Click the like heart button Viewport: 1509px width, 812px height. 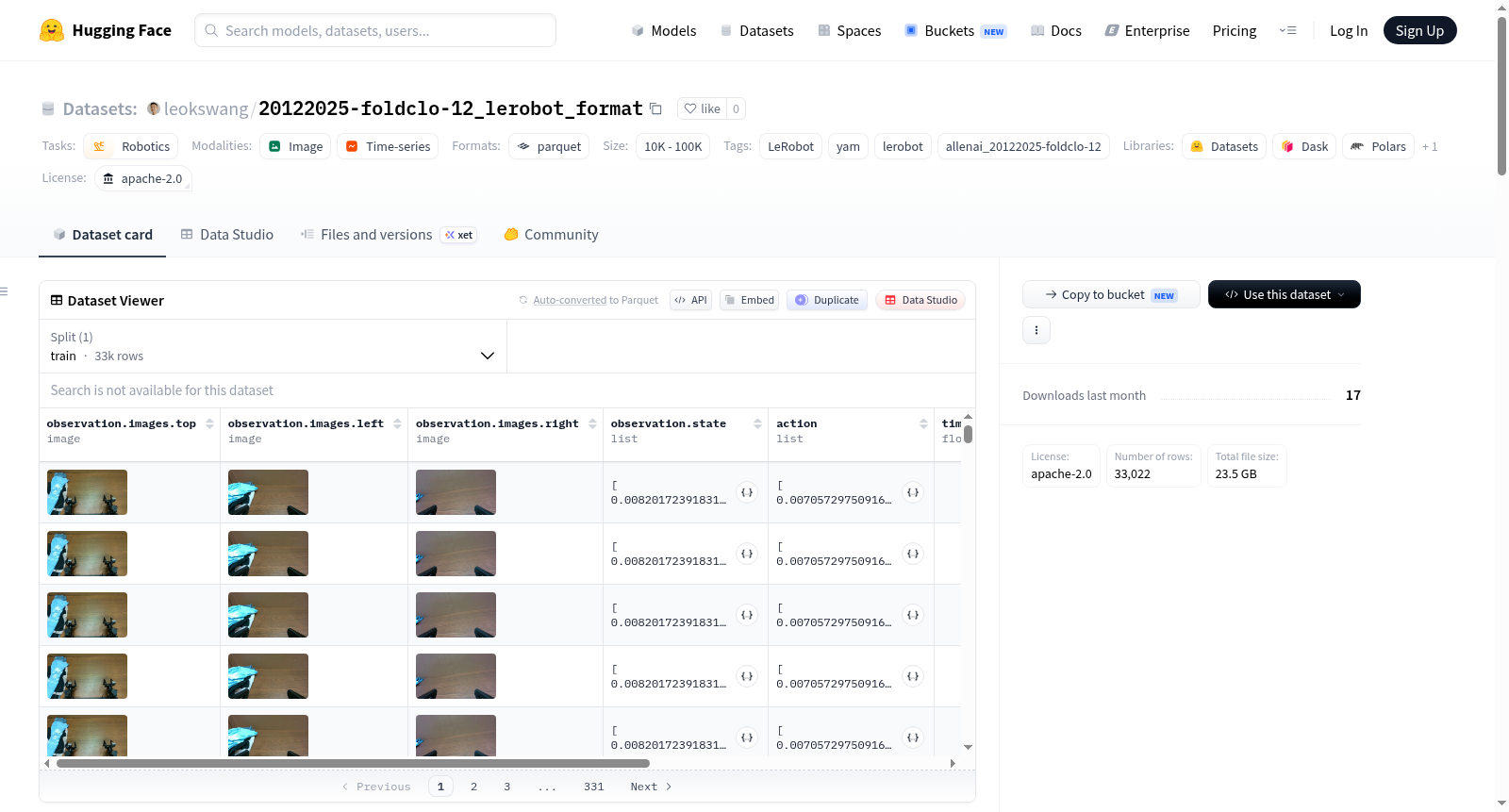click(x=702, y=108)
